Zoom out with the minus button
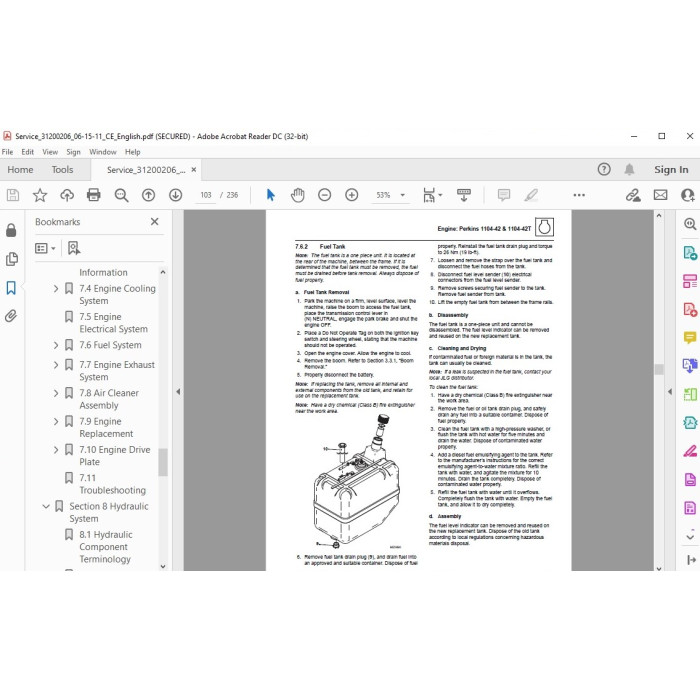 [x=325, y=195]
